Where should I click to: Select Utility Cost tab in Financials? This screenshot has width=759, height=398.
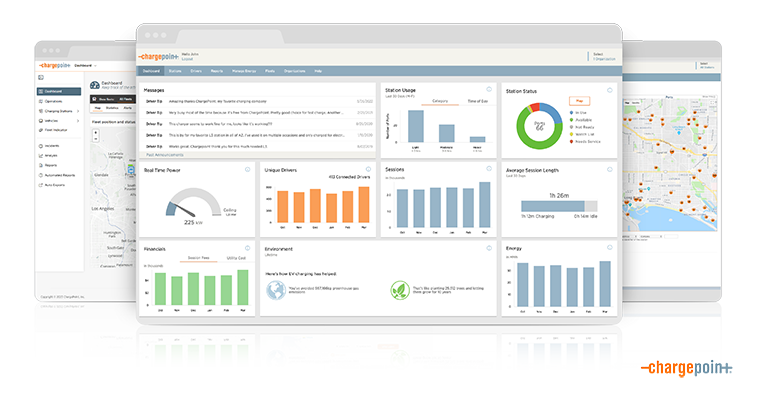(236, 258)
